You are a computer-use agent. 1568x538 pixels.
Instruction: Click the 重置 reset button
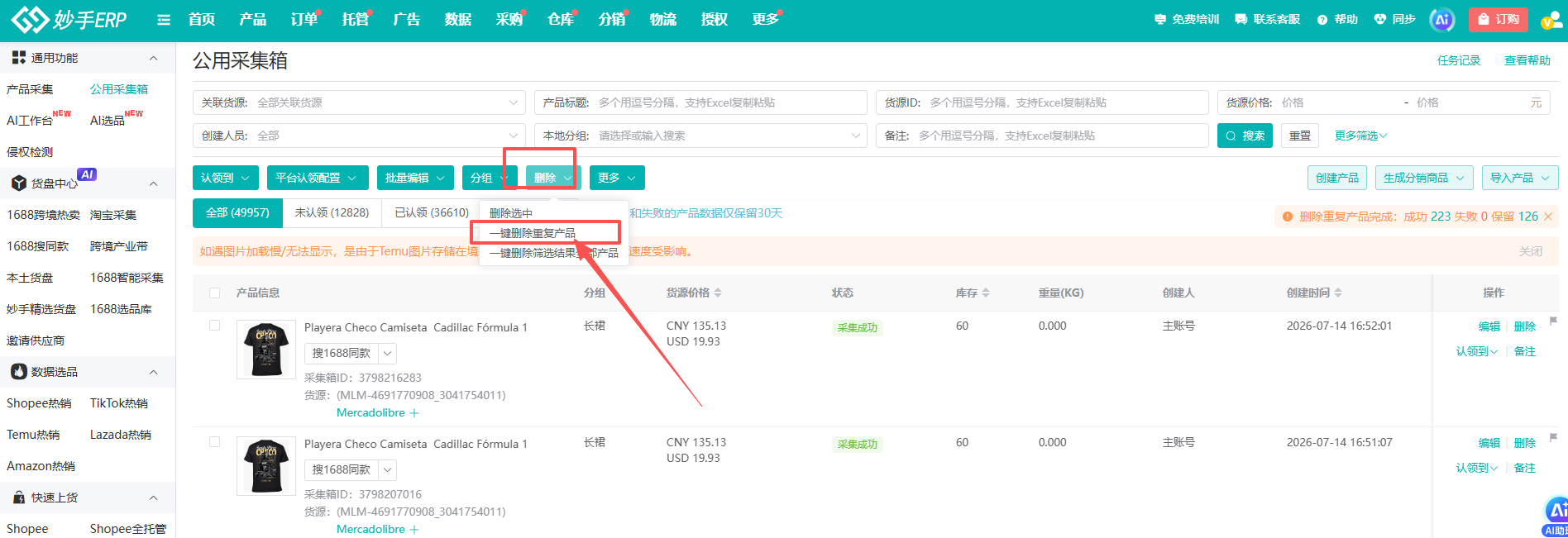tap(1300, 136)
